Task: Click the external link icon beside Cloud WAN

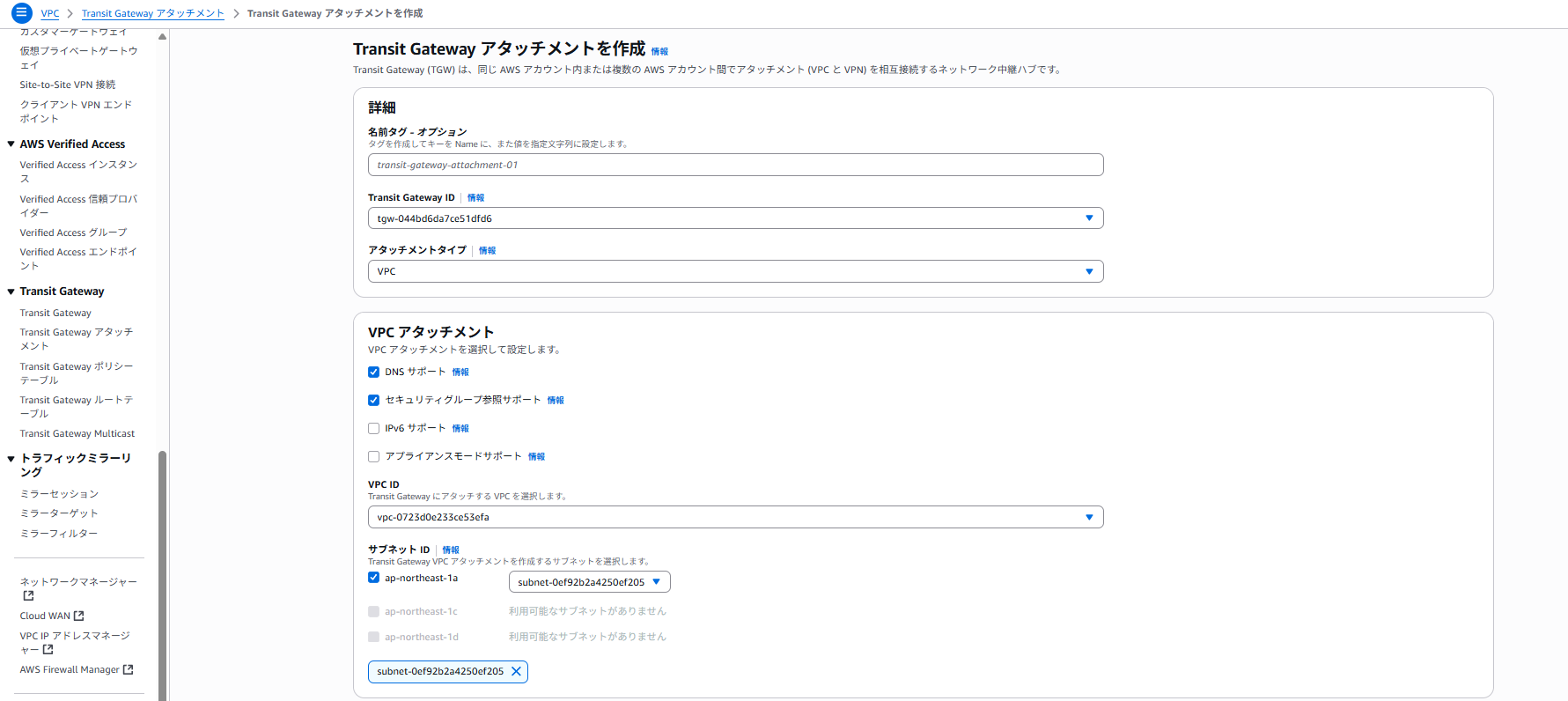Action: click(x=79, y=616)
